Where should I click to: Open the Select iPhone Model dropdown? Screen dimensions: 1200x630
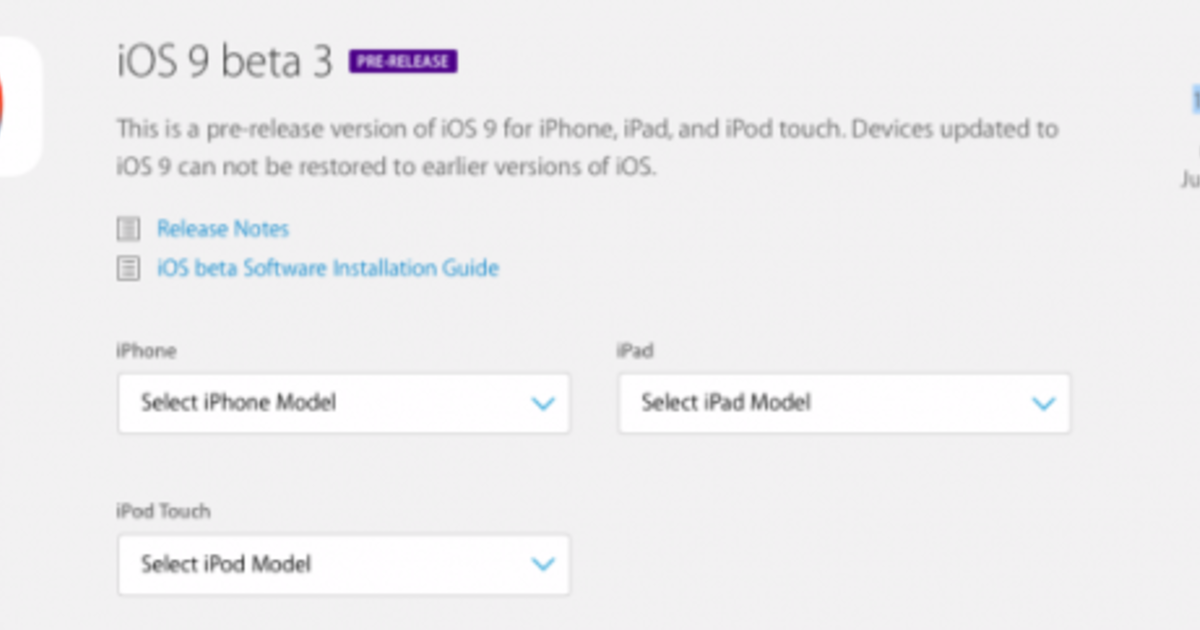343,403
